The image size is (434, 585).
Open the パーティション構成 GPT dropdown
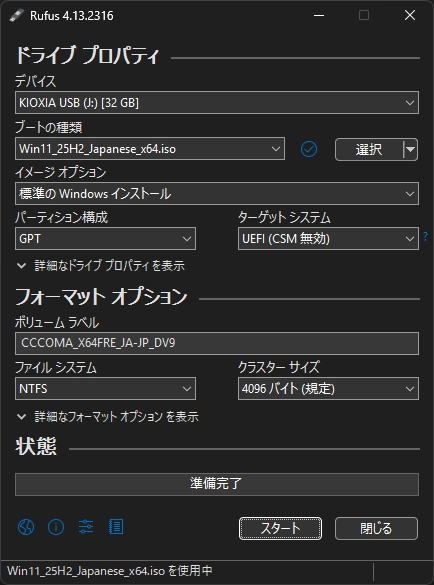pos(105,238)
